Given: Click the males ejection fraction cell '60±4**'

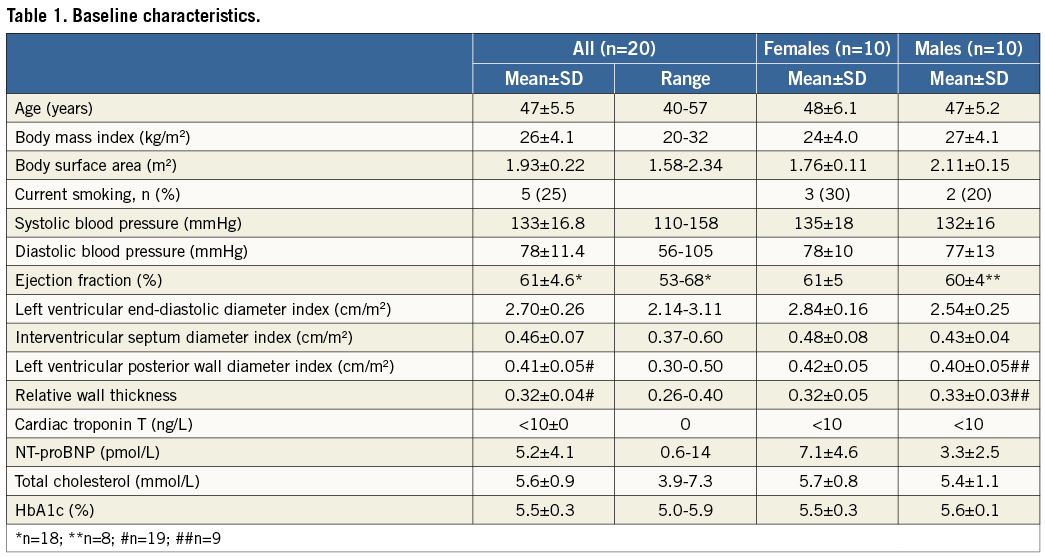Looking at the screenshot, I should coord(969,280).
